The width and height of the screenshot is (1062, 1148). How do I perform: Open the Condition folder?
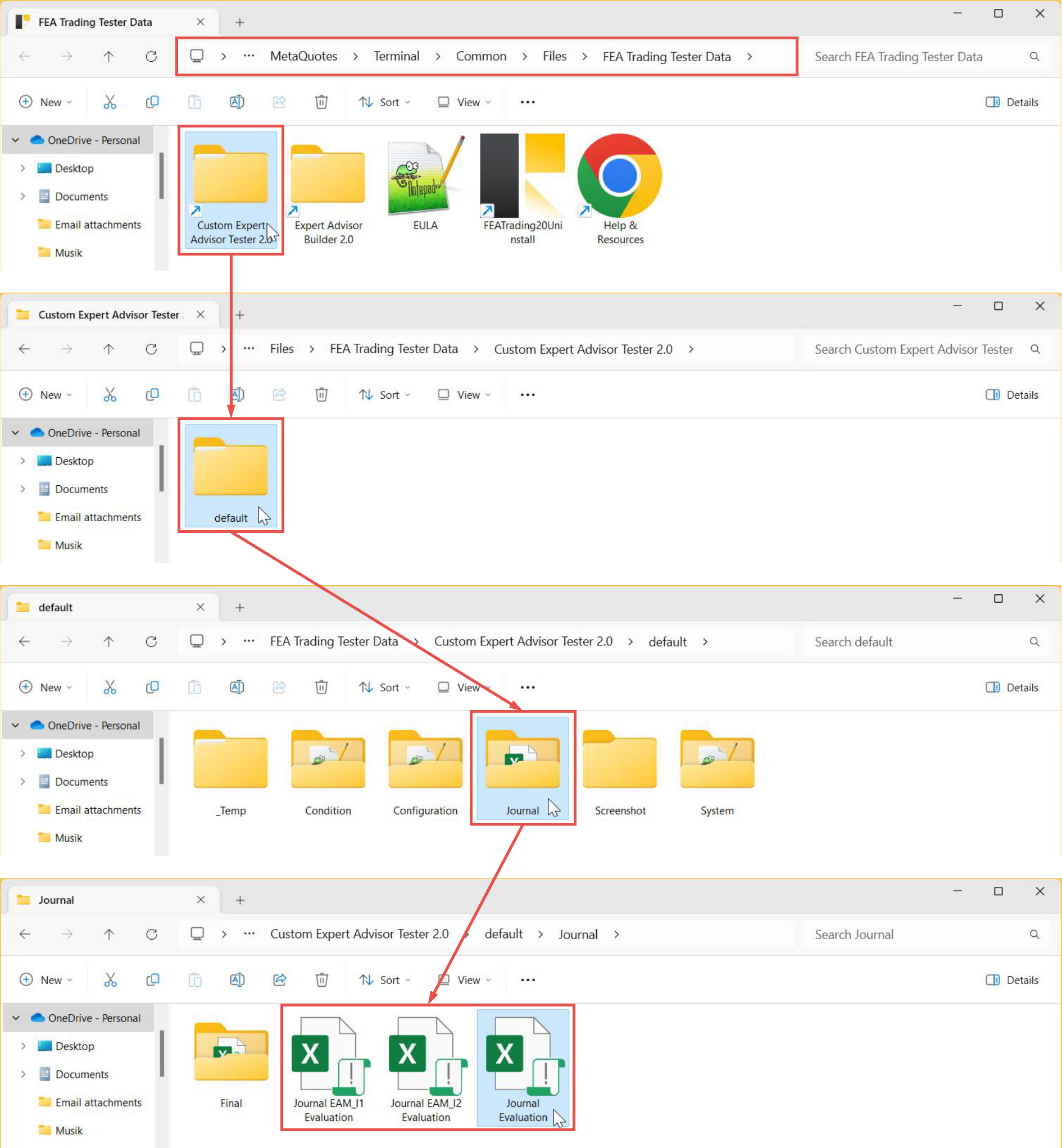pos(328,772)
